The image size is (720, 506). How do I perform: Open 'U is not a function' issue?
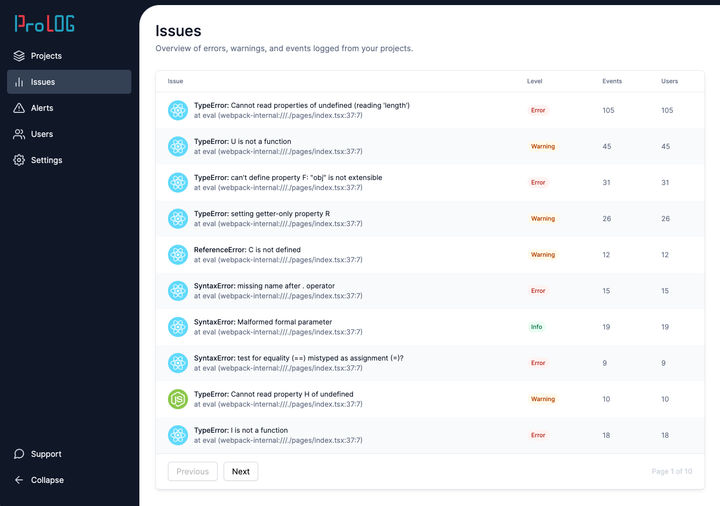coord(243,141)
